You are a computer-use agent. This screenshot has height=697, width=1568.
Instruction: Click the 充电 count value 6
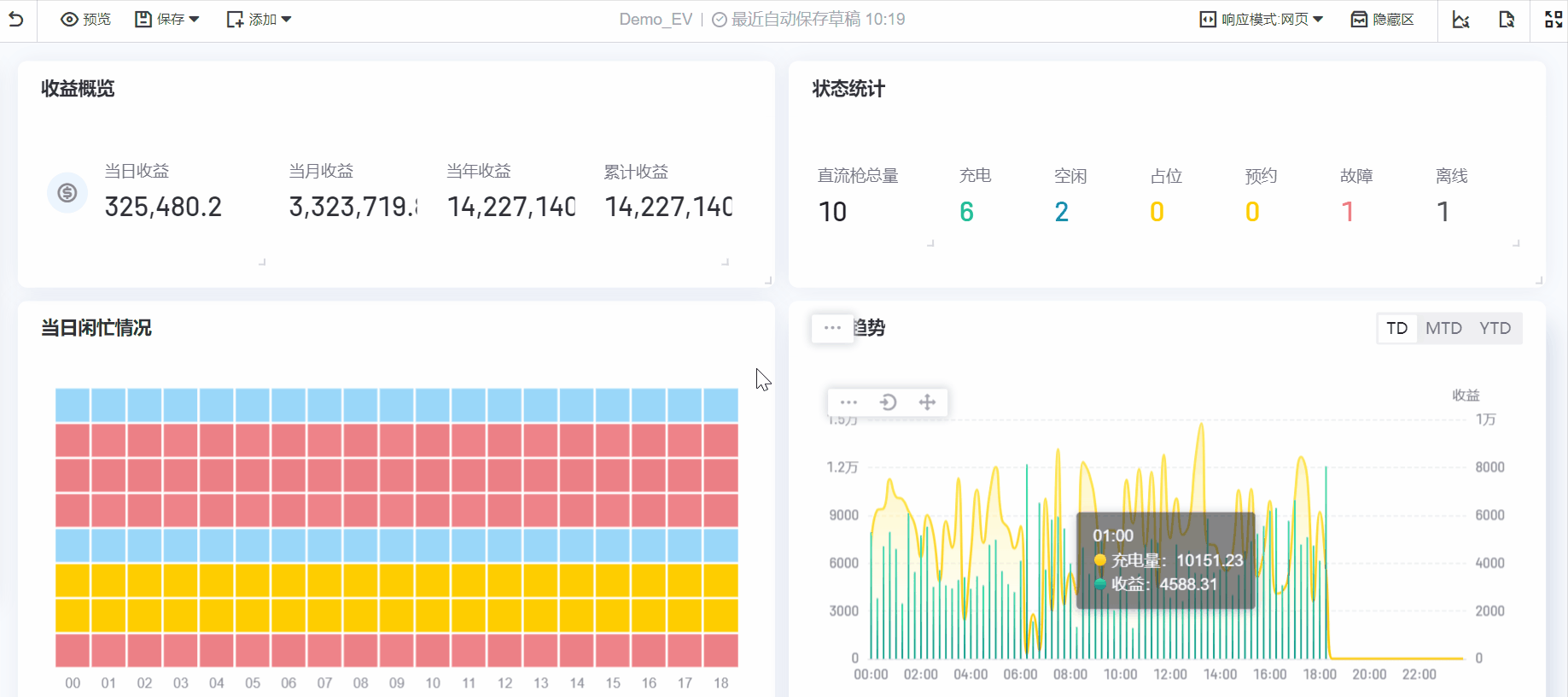click(966, 212)
